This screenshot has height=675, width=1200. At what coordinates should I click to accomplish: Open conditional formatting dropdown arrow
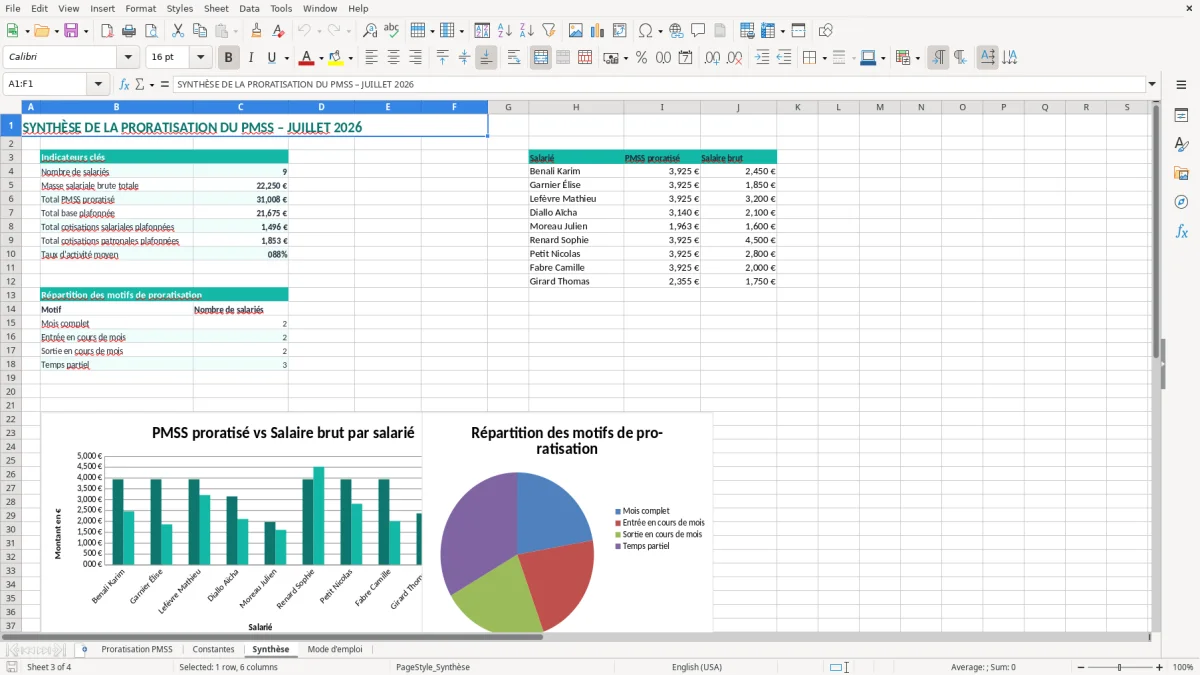pyautogui.click(x=917, y=58)
